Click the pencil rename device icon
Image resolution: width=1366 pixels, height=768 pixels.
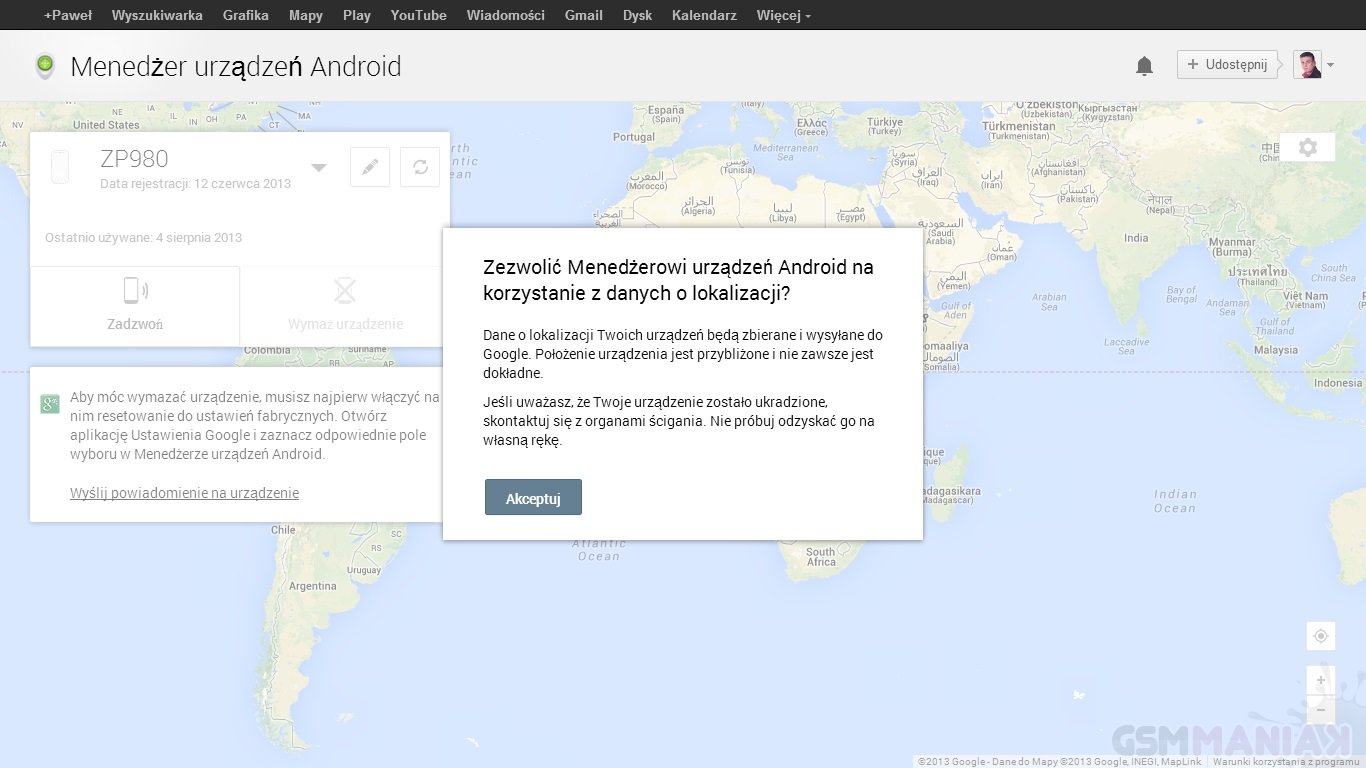coord(370,167)
